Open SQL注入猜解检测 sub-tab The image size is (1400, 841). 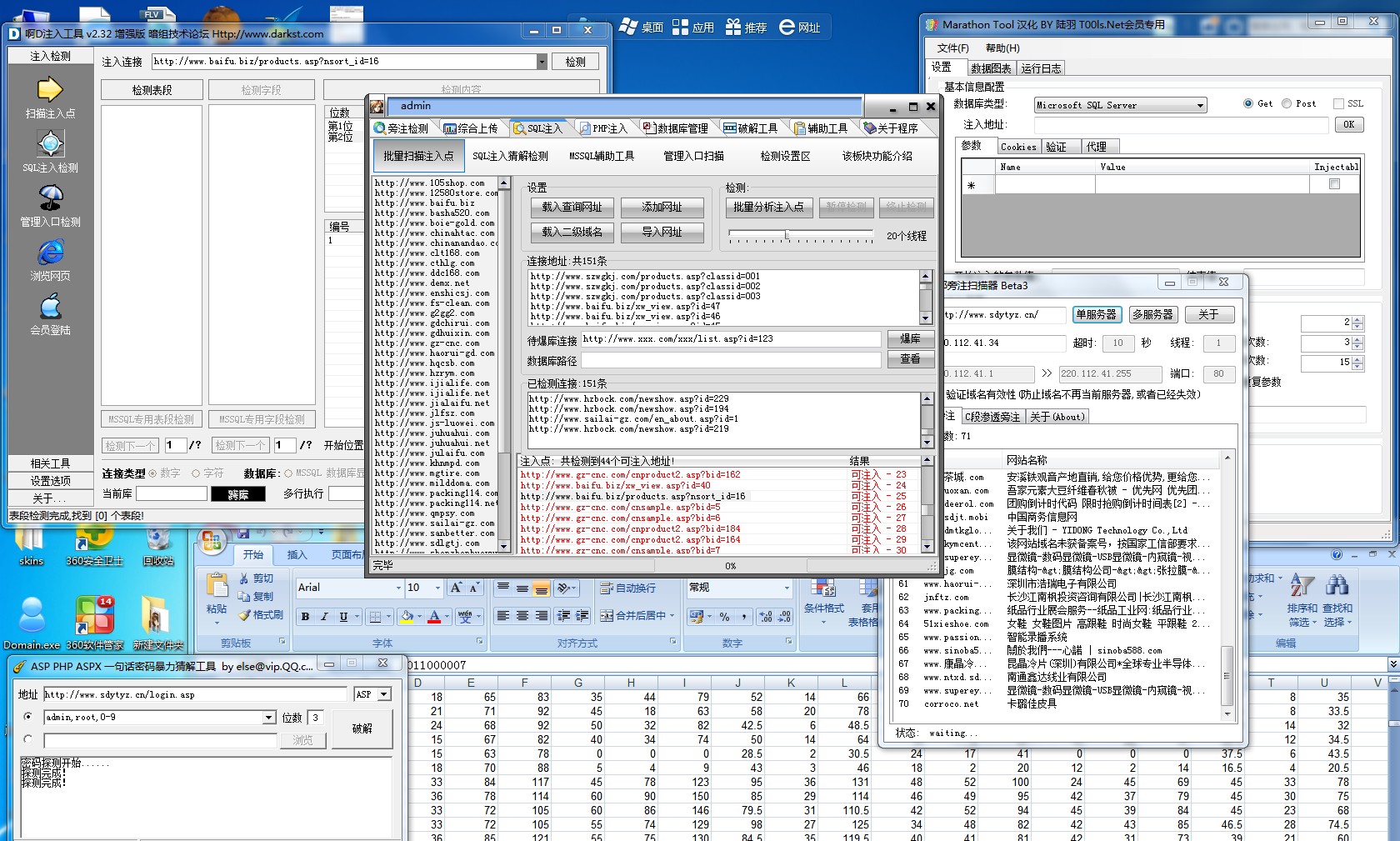pyautogui.click(x=510, y=156)
